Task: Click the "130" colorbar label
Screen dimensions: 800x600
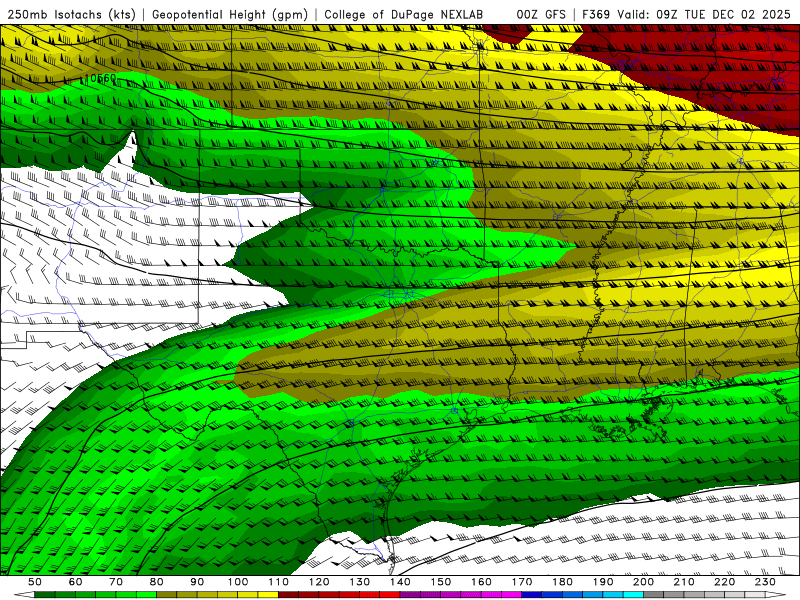Action: pos(360,582)
